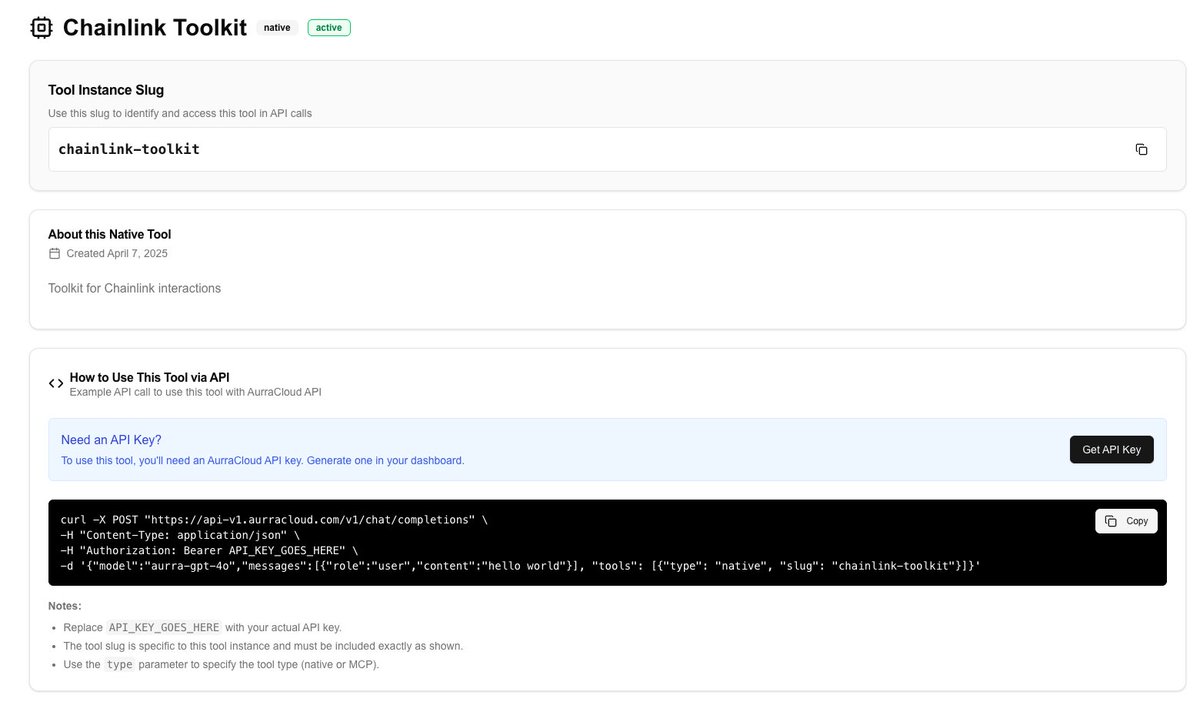Click the Authorization Bearer line in code
This screenshot has height=702, width=1200.
pos(209,551)
